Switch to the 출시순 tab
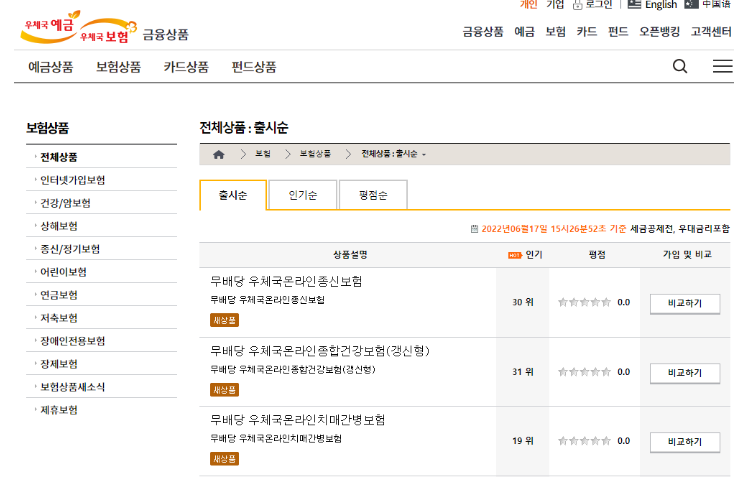748x501 pixels. click(x=233, y=195)
